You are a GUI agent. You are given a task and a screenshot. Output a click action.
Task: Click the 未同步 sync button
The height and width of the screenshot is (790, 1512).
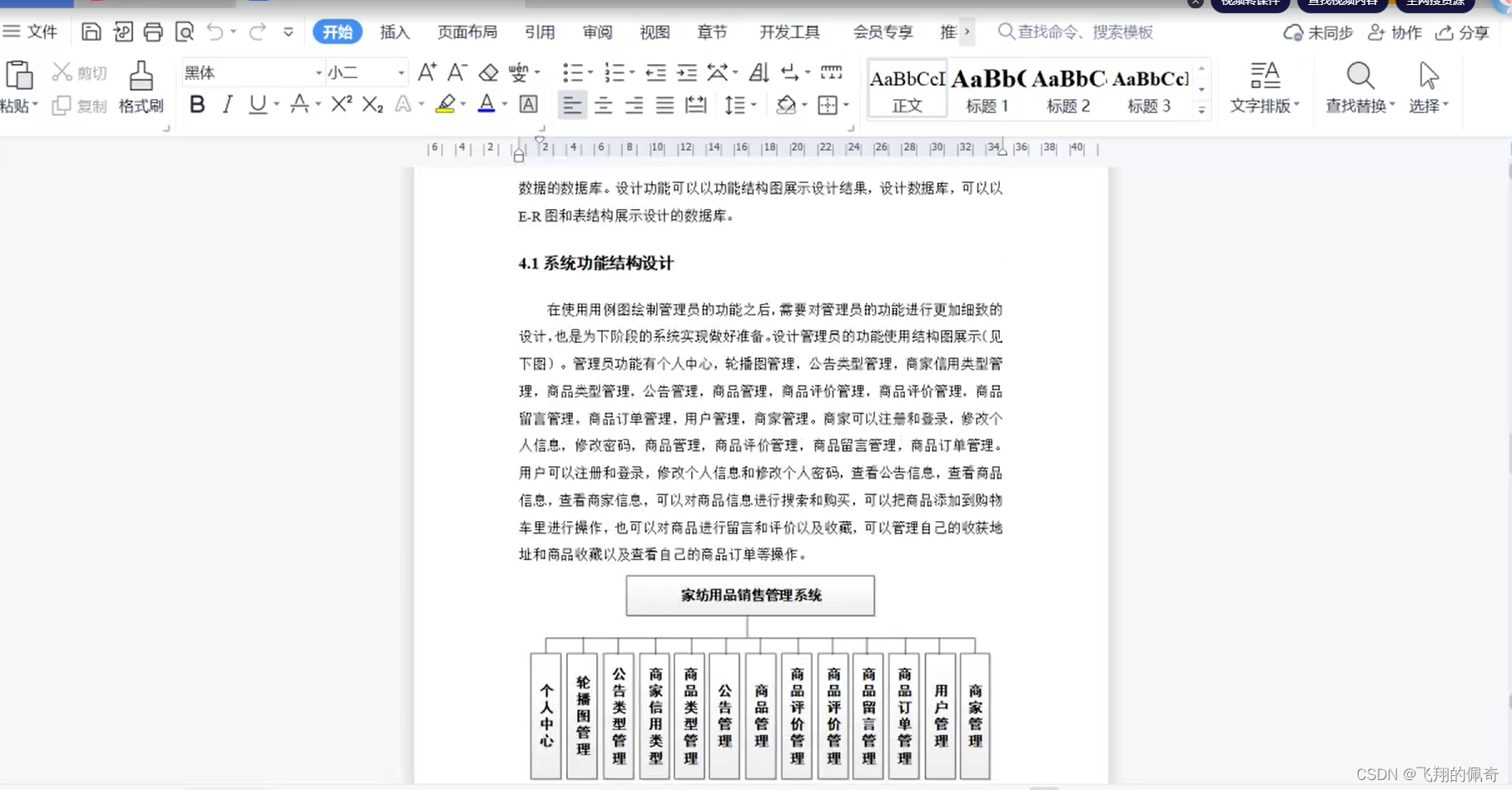point(1318,32)
